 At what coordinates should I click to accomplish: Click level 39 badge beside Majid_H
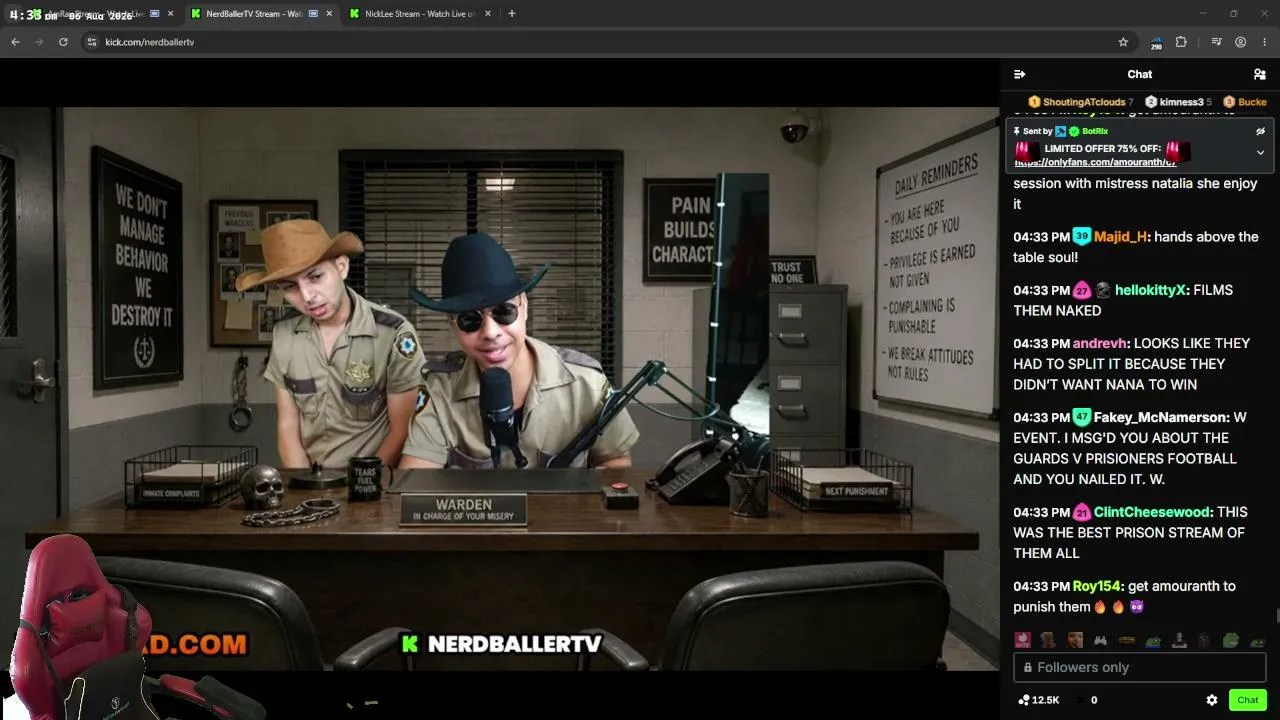[x=1081, y=237]
